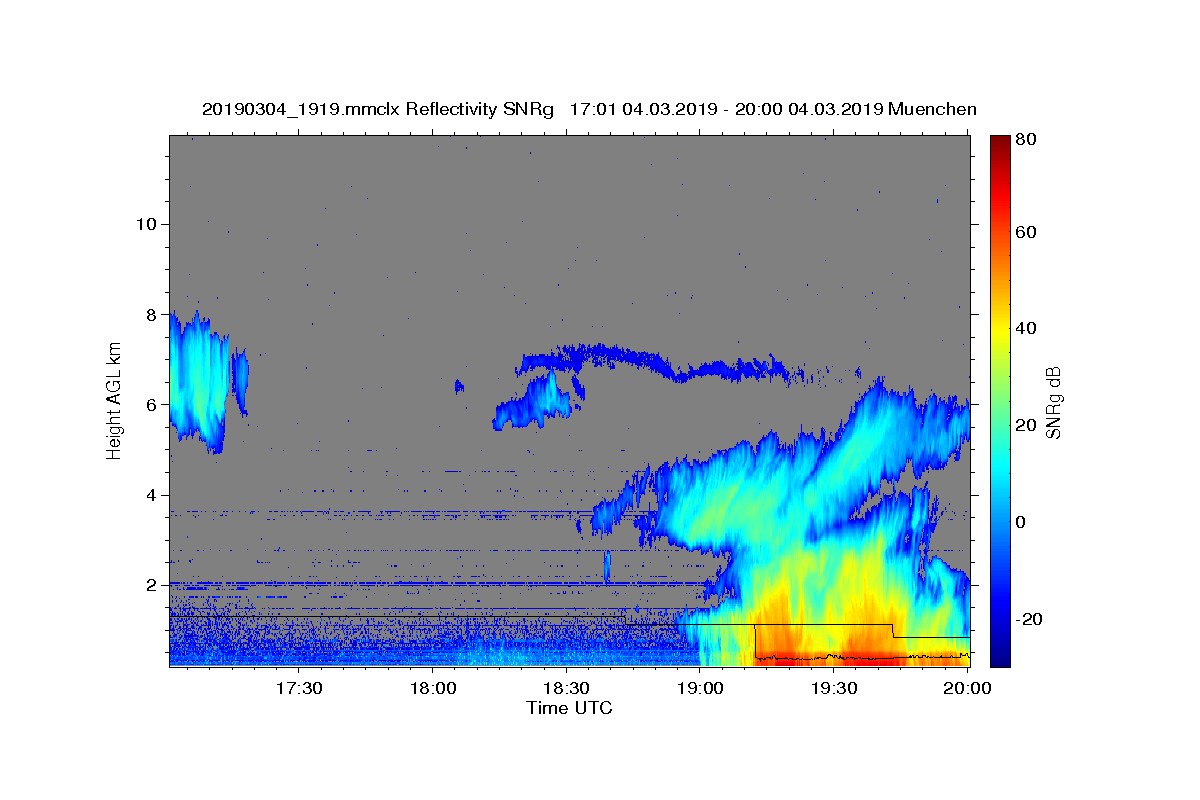Click the height tick label 8

[x=151, y=314]
